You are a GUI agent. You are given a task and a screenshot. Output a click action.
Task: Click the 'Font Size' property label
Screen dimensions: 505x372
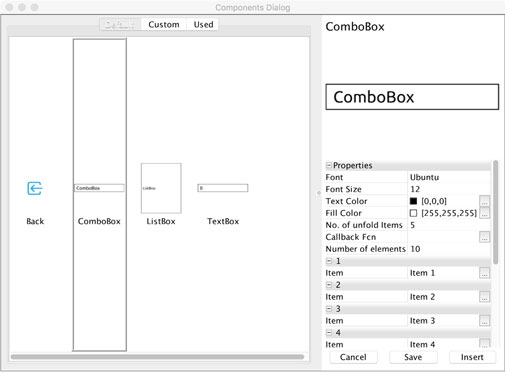coord(343,189)
